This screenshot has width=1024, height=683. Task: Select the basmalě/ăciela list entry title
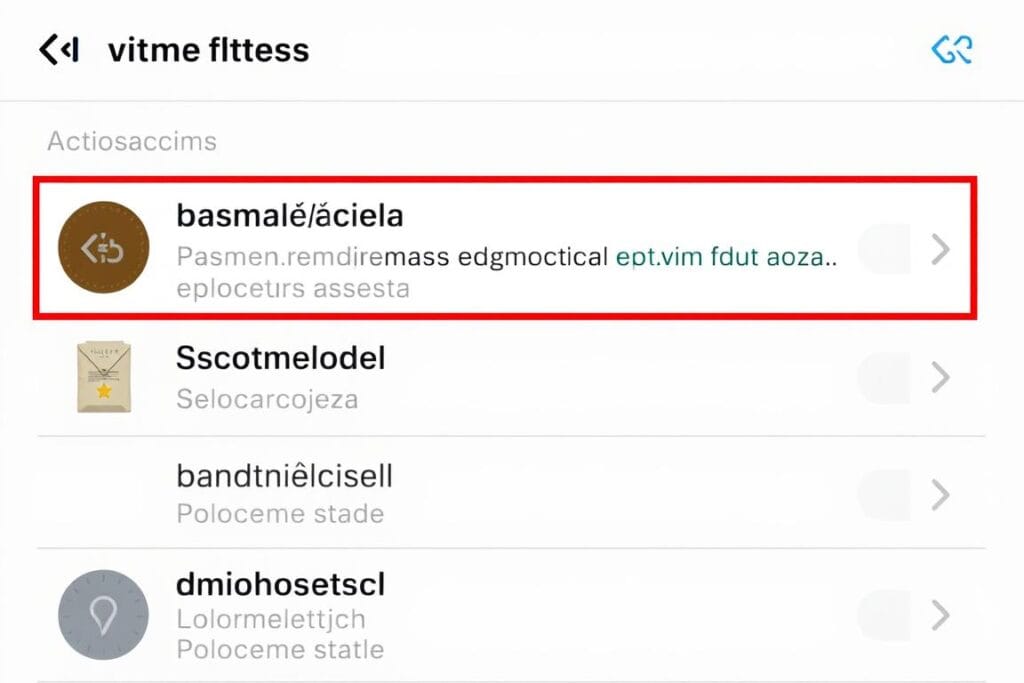(290, 214)
